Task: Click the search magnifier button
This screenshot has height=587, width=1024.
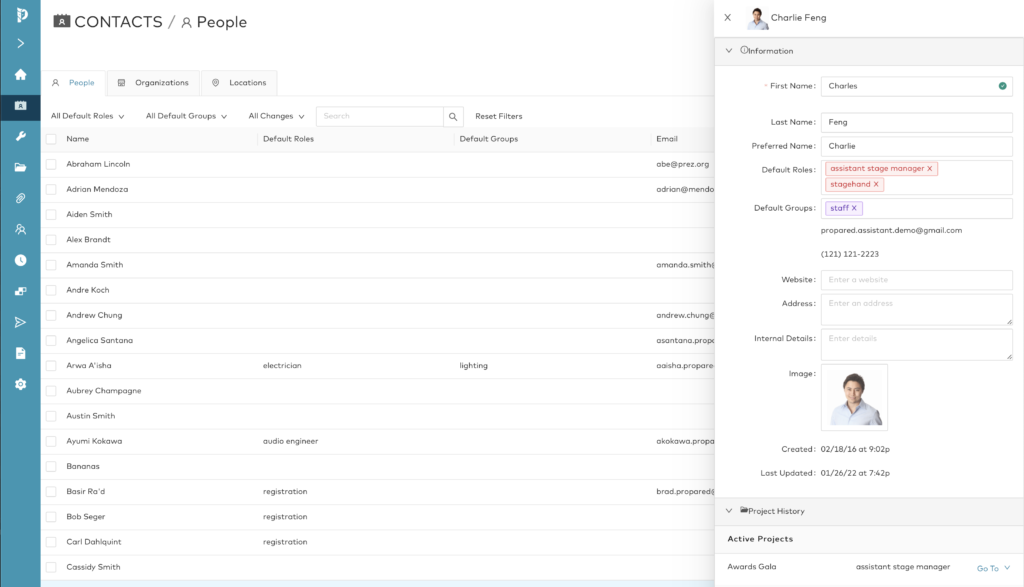Action: (x=454, y=116)
